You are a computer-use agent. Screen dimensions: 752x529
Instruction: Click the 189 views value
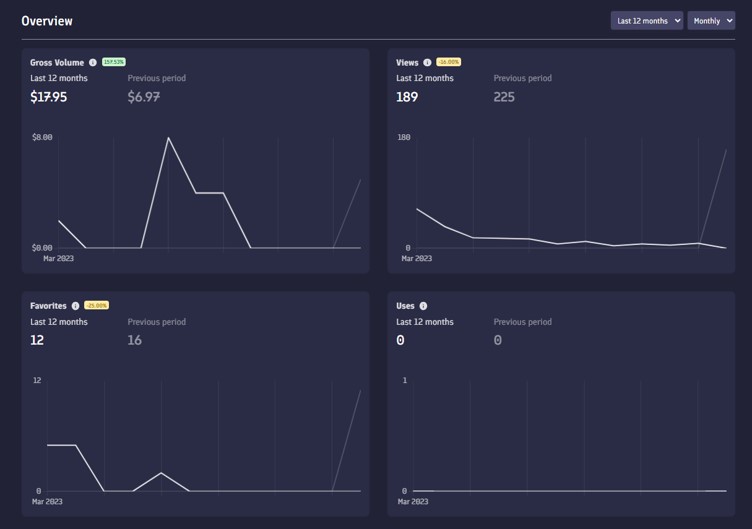click(407, 97)
